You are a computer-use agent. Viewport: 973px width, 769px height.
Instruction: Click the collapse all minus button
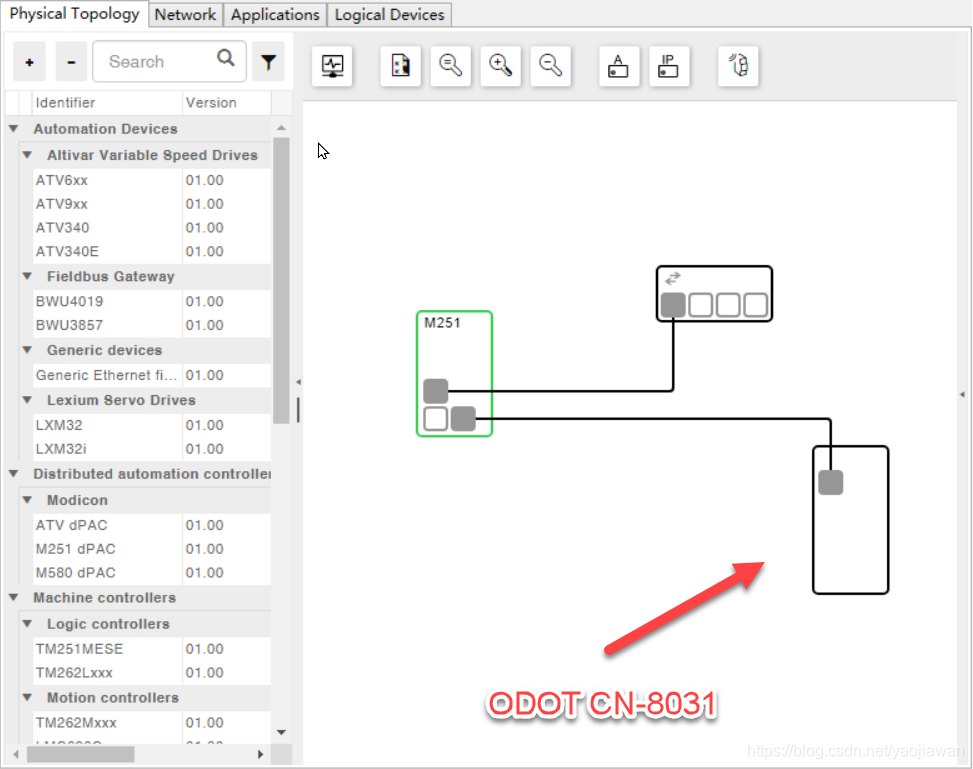coord(71,61)
